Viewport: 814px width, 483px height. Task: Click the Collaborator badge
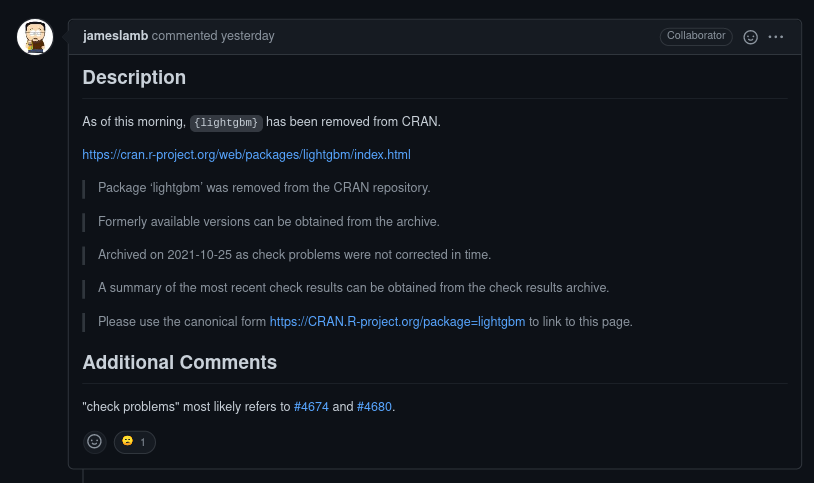point(696,36)
